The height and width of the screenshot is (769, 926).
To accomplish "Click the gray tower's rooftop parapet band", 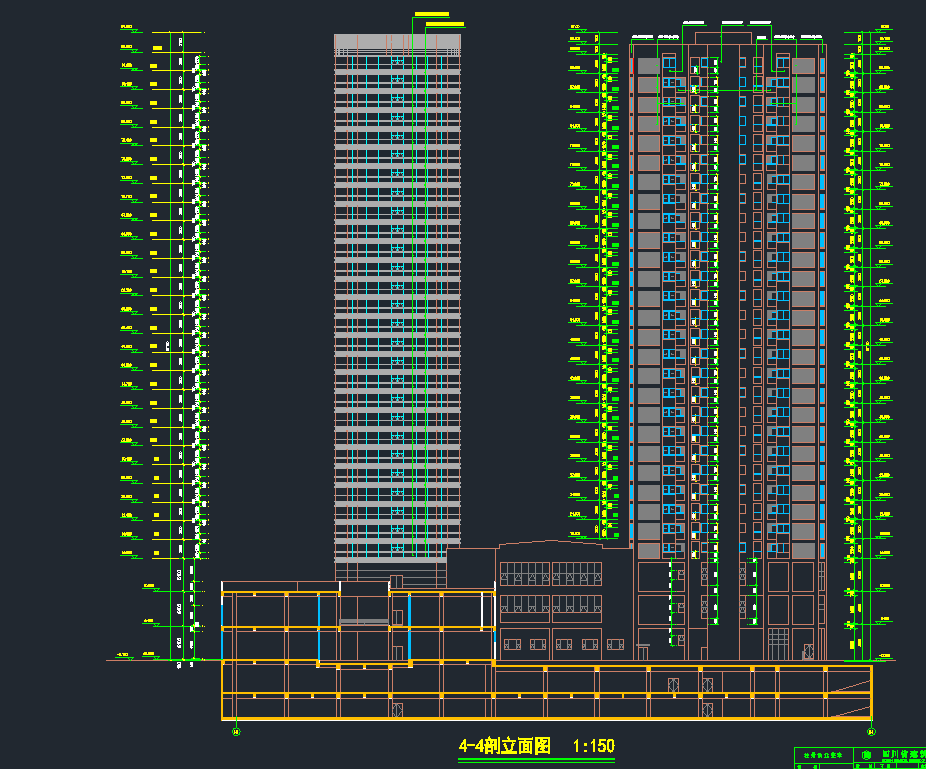I will pos(397,42).
